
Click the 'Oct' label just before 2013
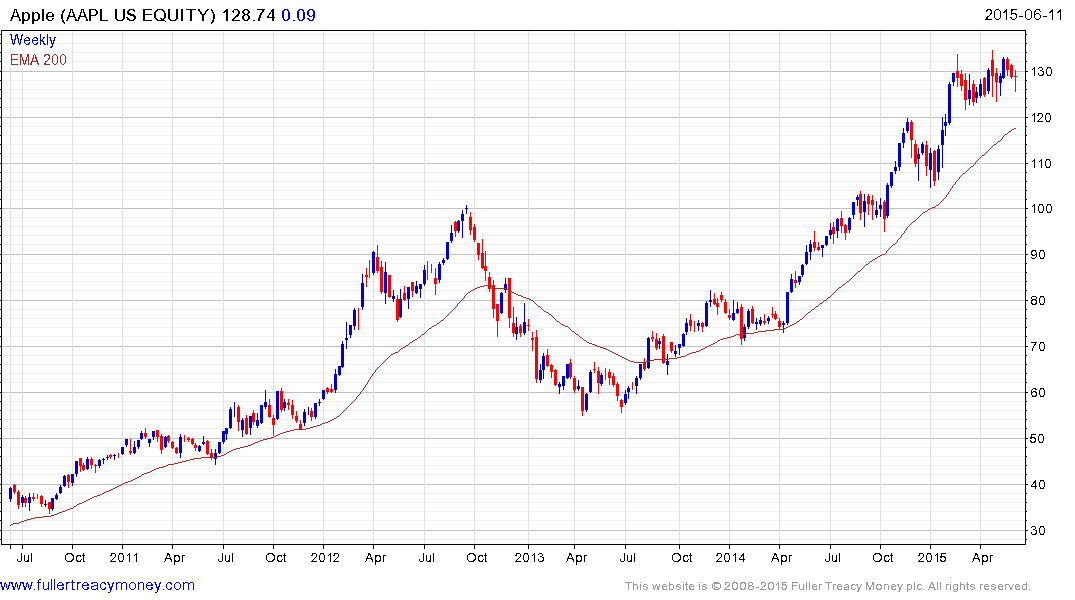[476, 557]
